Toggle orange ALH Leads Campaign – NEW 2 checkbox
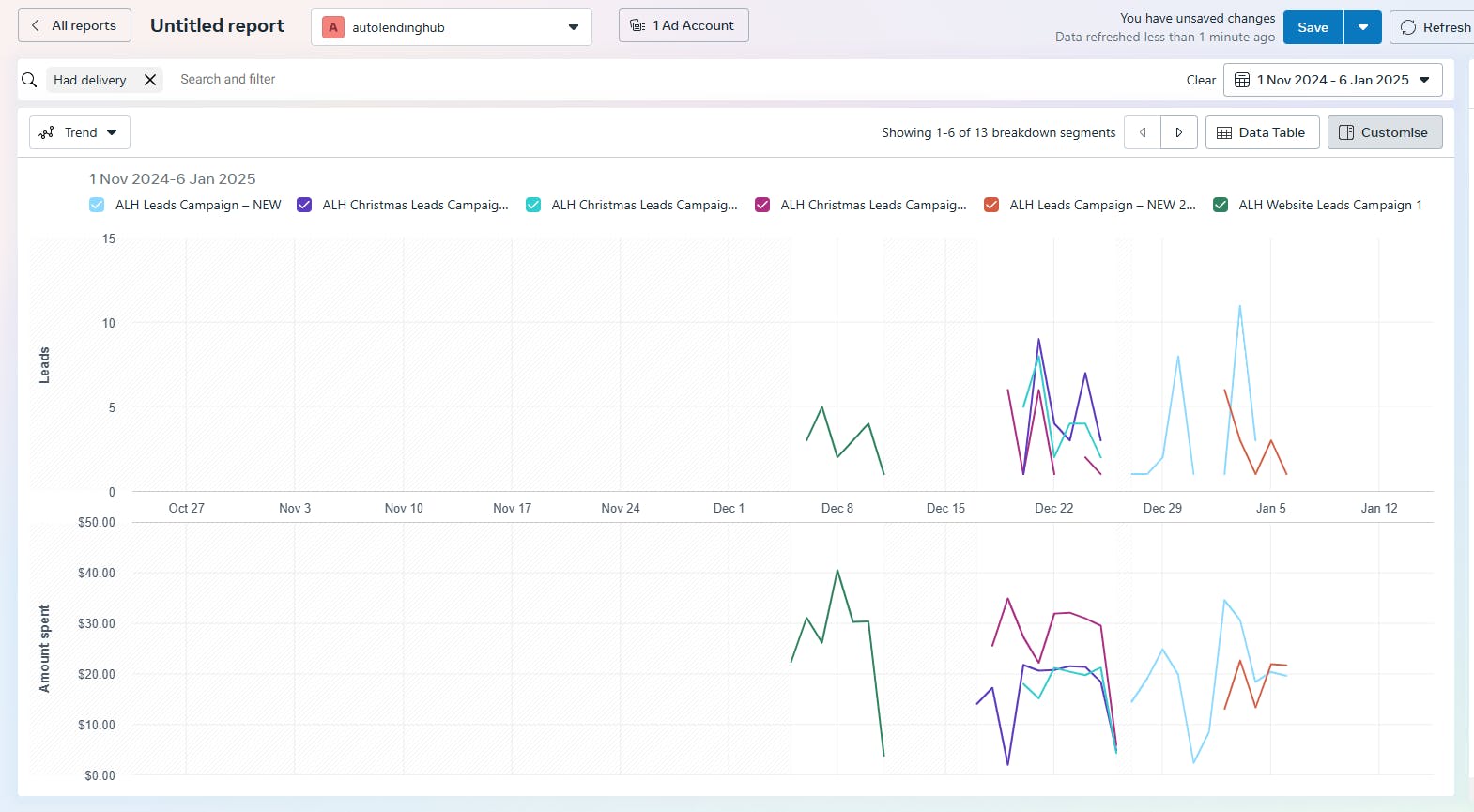The height and width of the screenshot is (812, 1474). click(x=991, y=205)
